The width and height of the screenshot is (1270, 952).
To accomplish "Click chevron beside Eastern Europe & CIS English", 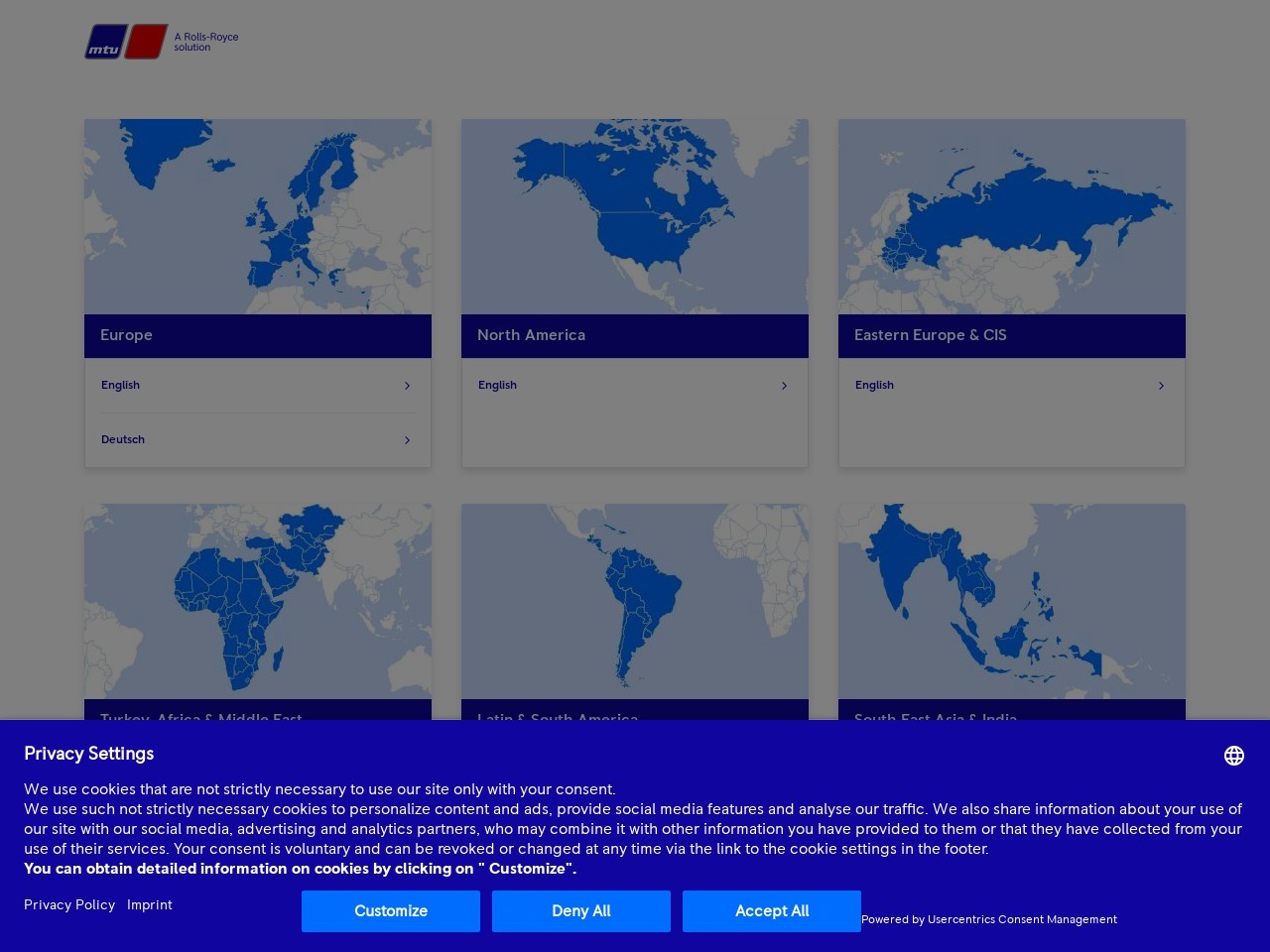I will click(x=1161, y=386).
